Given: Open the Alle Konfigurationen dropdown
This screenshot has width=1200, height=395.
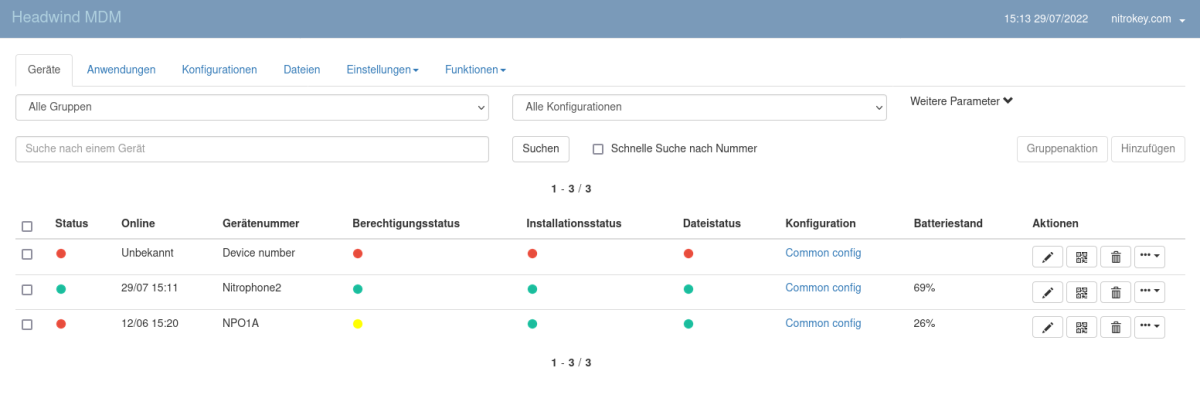Looking at the screenshot, I should (699, 106).
